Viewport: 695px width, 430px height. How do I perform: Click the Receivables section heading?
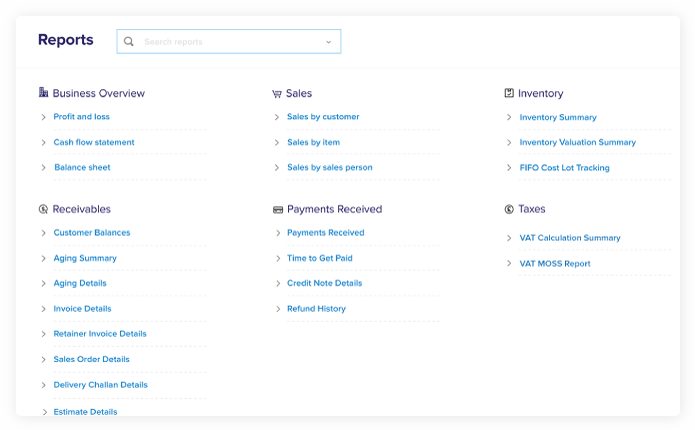click(82, 209)
